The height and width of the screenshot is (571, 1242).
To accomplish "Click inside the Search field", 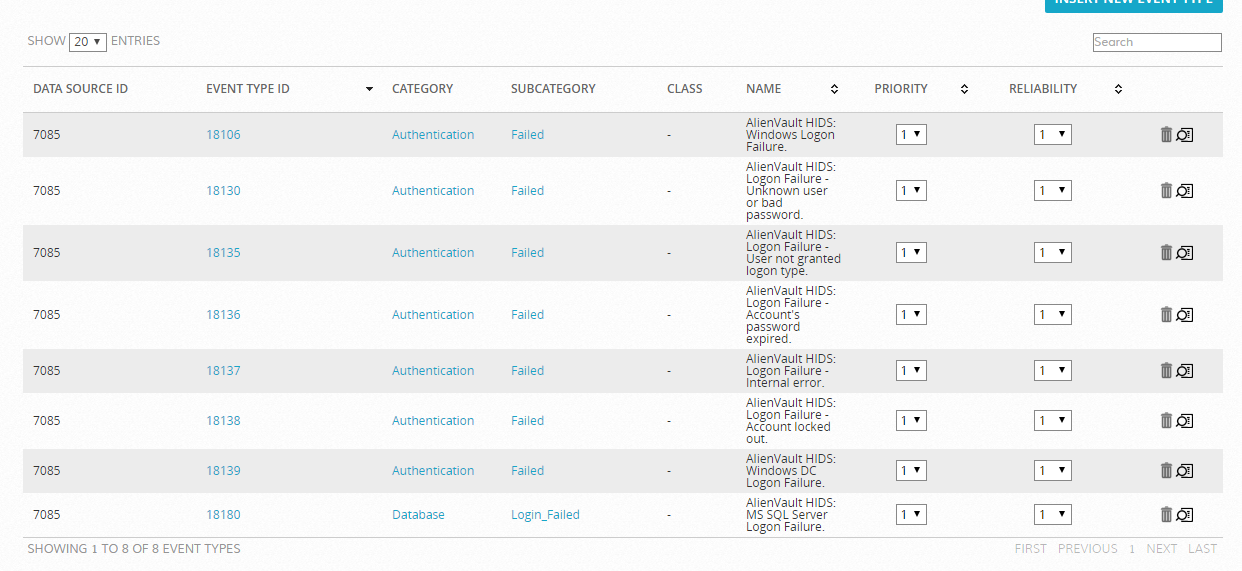I will click(x=1157, y=42).
